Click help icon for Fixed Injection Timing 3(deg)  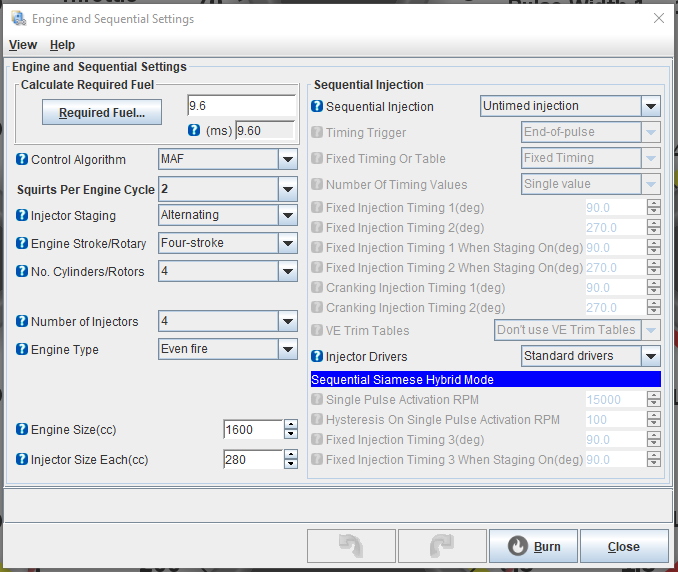pos(317,439)
